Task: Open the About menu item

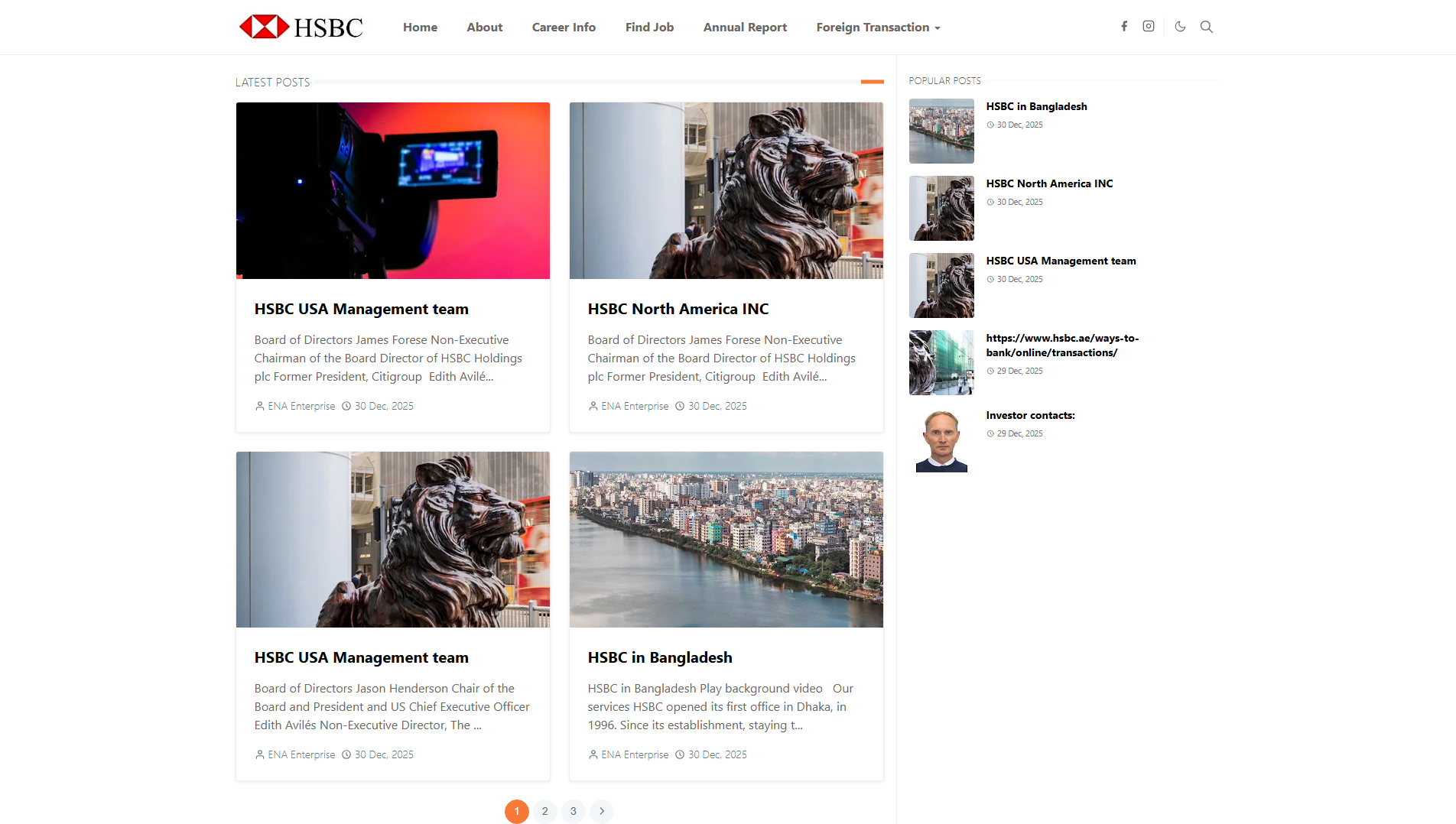Action: [485, 27]
